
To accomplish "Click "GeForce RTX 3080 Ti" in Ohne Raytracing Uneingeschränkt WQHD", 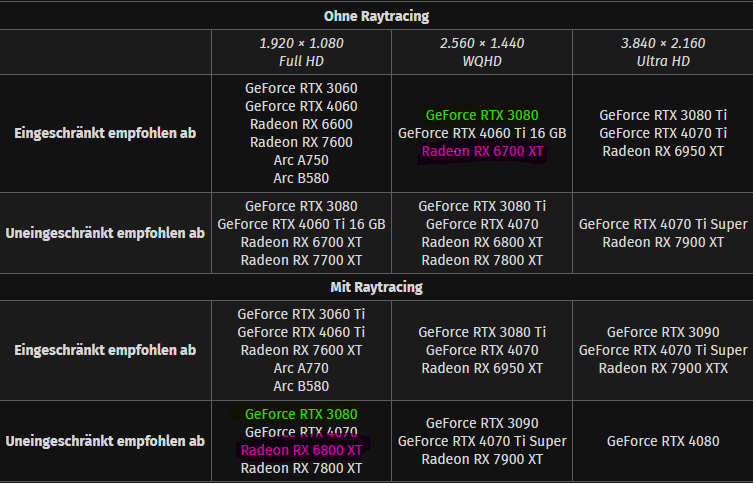I will point(482,206).
